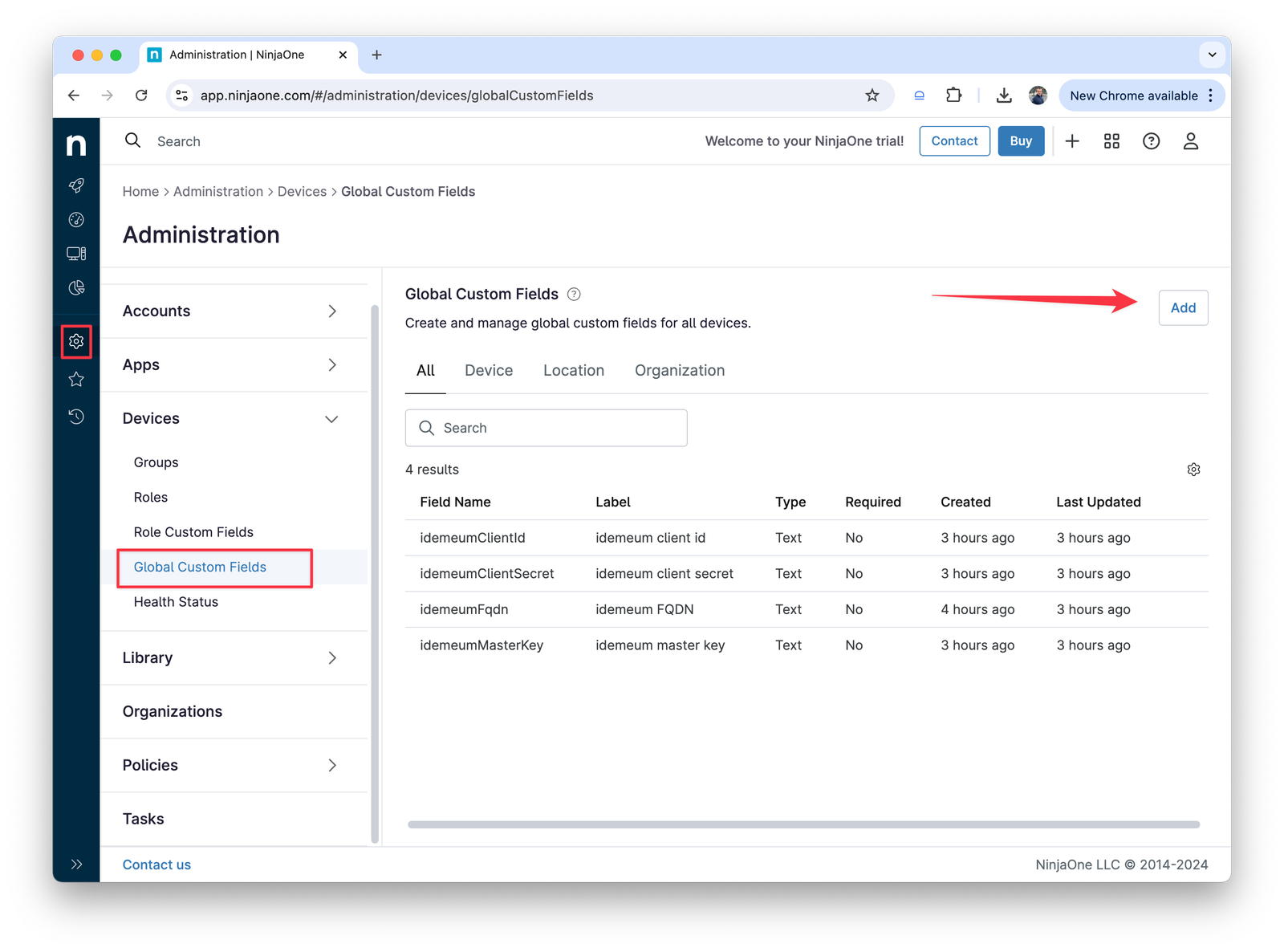
Task: Open Favorites with the star icon
Action: click(76, 379)
